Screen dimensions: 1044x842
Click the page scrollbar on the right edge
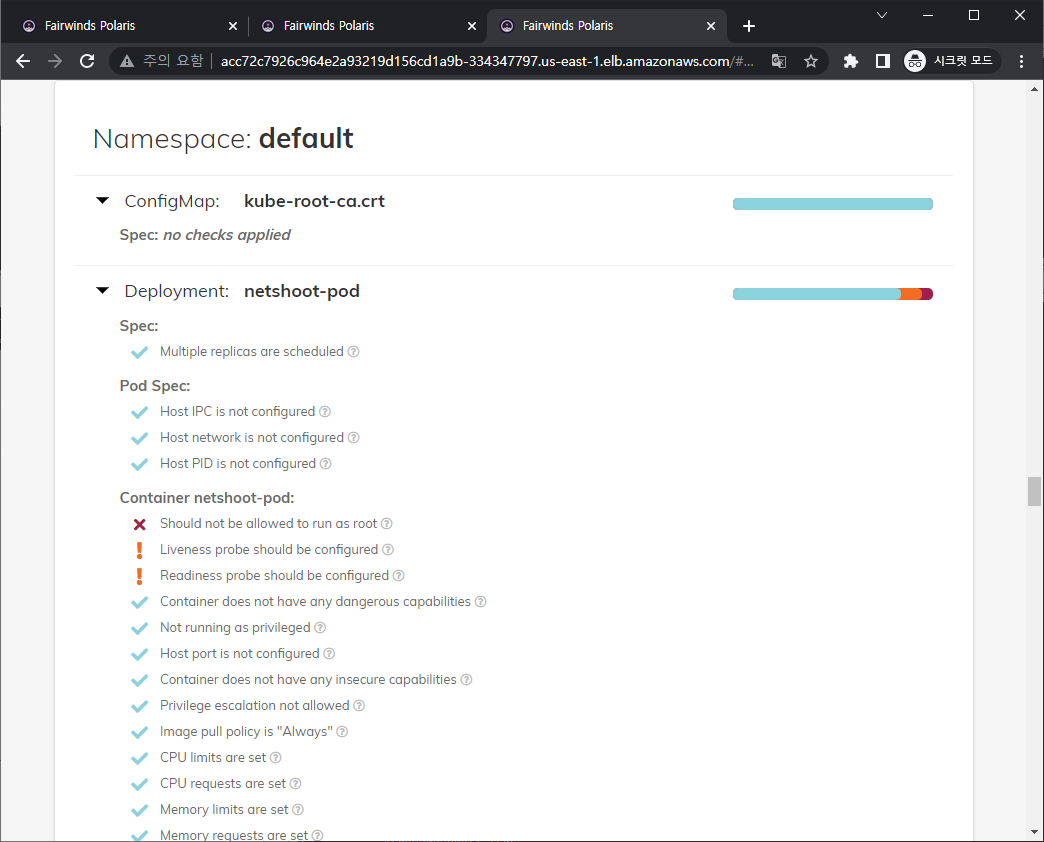coord(1034,490)
